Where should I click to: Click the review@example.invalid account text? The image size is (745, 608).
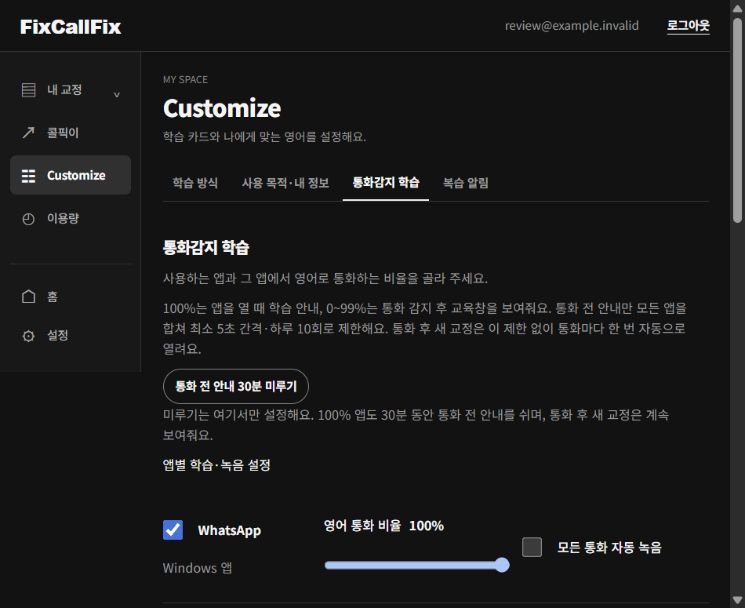pyautogui.click(x=572, y=26)
